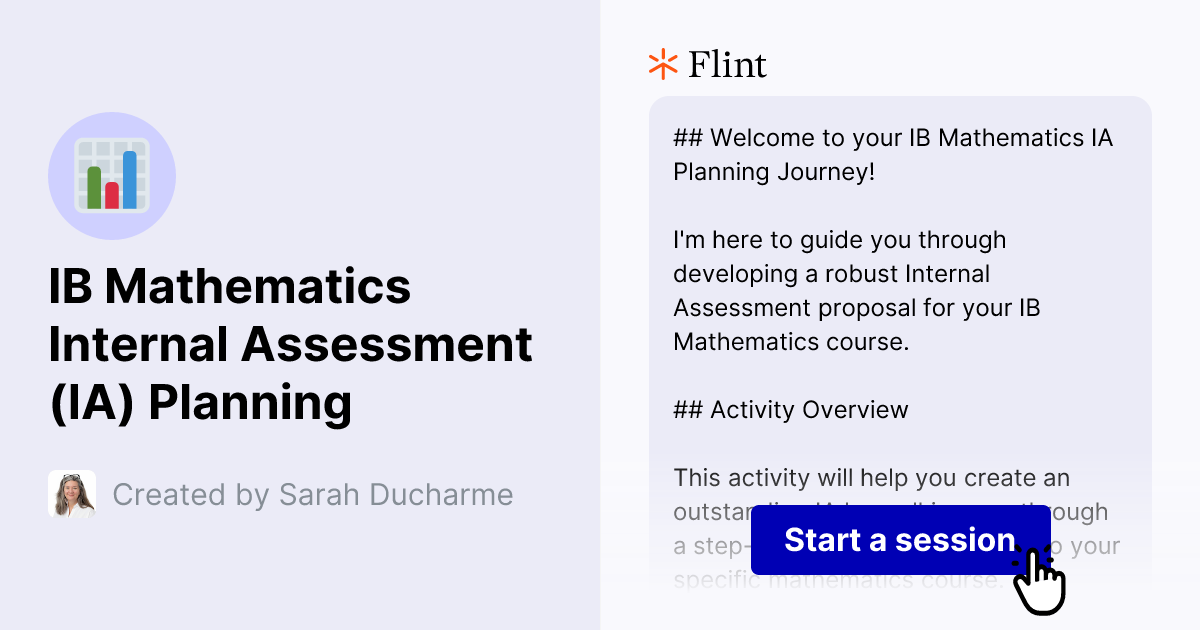Screen dimensions: 1200x630
Task: Click the red bar in the chart icon
Action: [113, 195]
